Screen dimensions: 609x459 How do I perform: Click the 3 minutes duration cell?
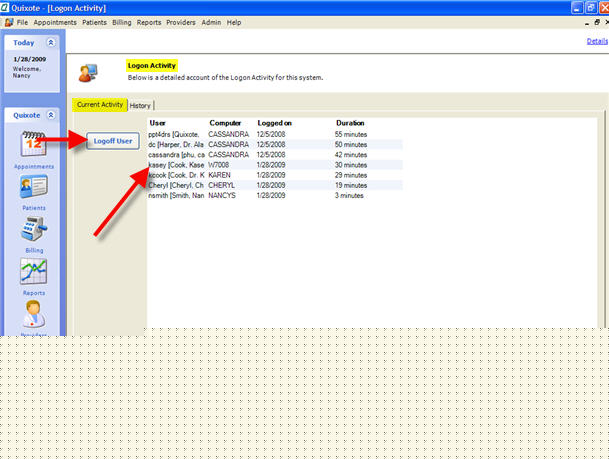pyautogui.click(x=349, y=195)
